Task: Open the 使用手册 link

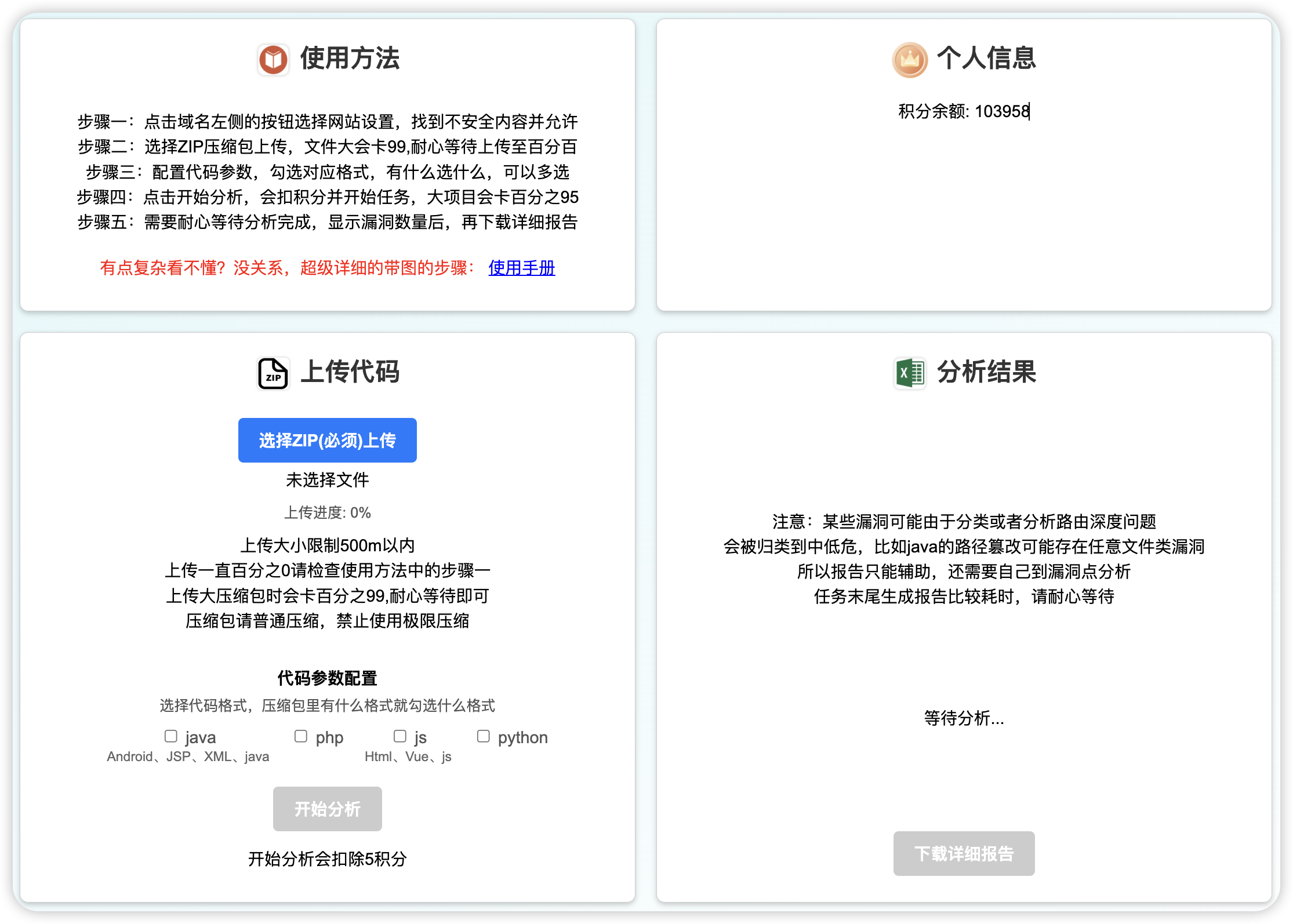Action: point(522,268)
